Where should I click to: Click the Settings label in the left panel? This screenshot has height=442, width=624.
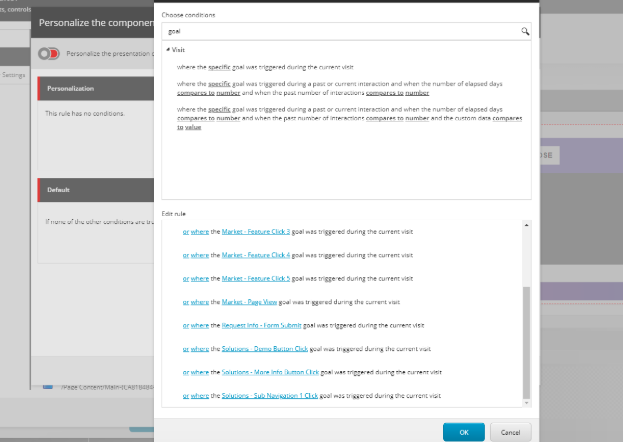[14, 75]
